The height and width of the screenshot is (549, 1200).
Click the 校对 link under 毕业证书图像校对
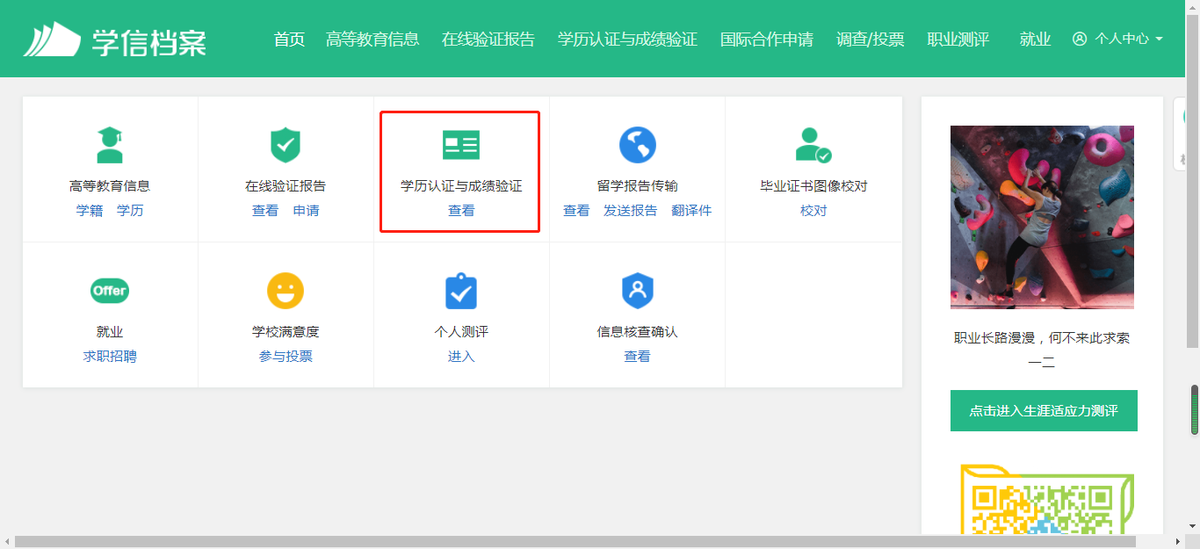point(813,211)
